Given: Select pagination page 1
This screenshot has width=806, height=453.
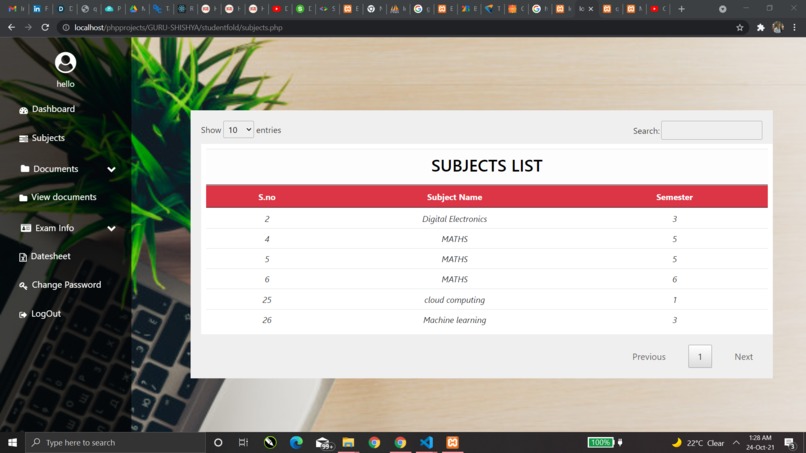Looking at the screenshot, I should (700, 356).
